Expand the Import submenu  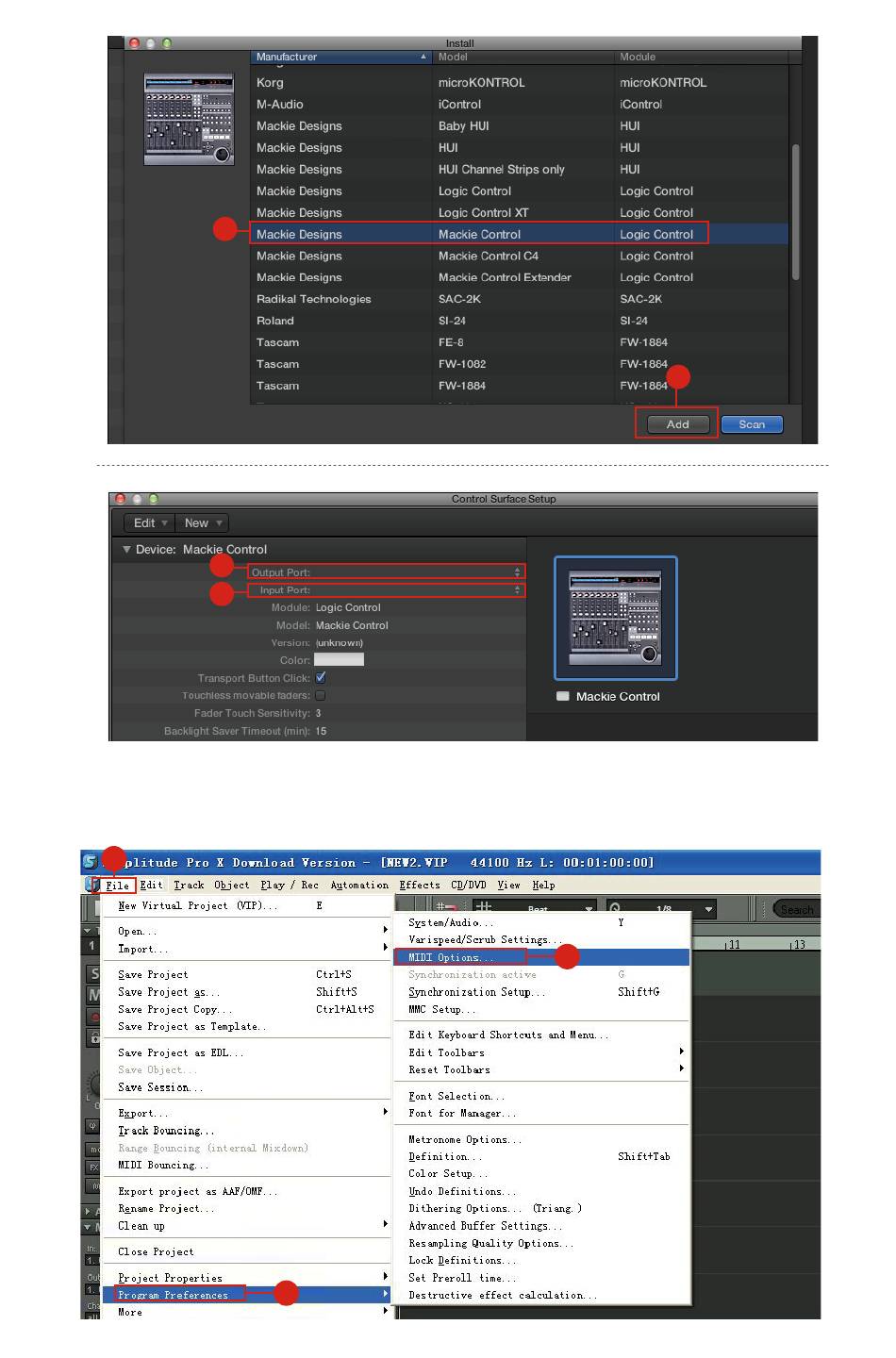tap(247, 949)
